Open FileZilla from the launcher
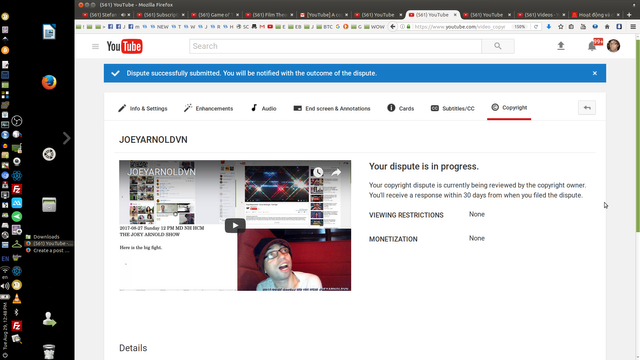Image resolution: width=640 pixels, height=360 pixels. (x=17, y=189)
